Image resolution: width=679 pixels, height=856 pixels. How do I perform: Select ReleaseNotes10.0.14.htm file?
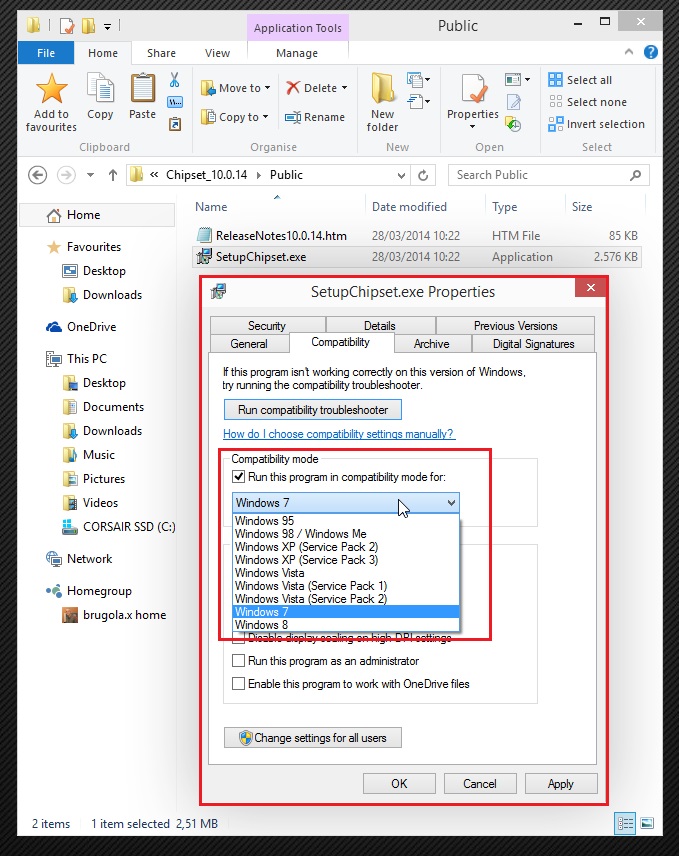418,235
